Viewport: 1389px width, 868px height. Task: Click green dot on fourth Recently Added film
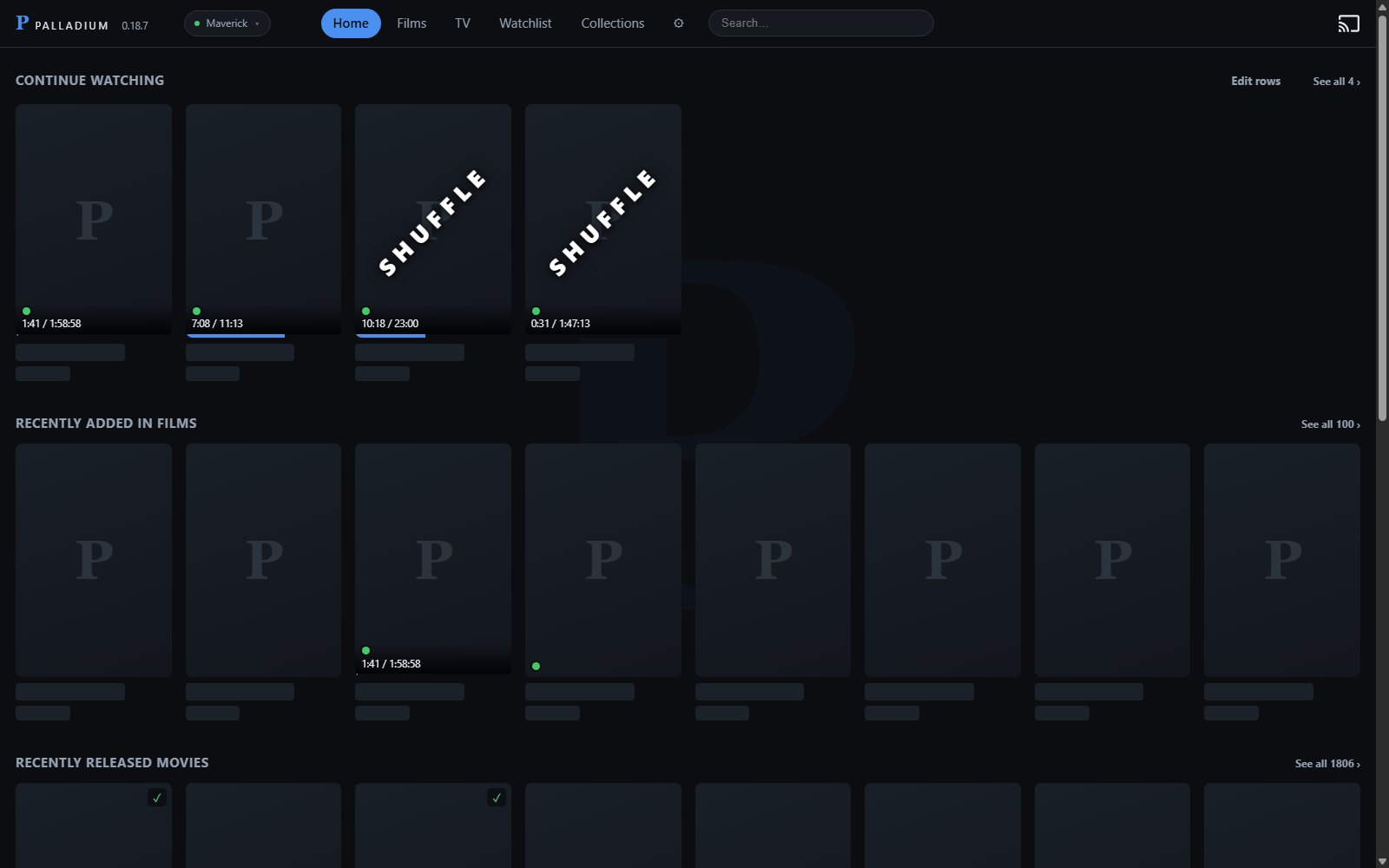click(536, 666)
